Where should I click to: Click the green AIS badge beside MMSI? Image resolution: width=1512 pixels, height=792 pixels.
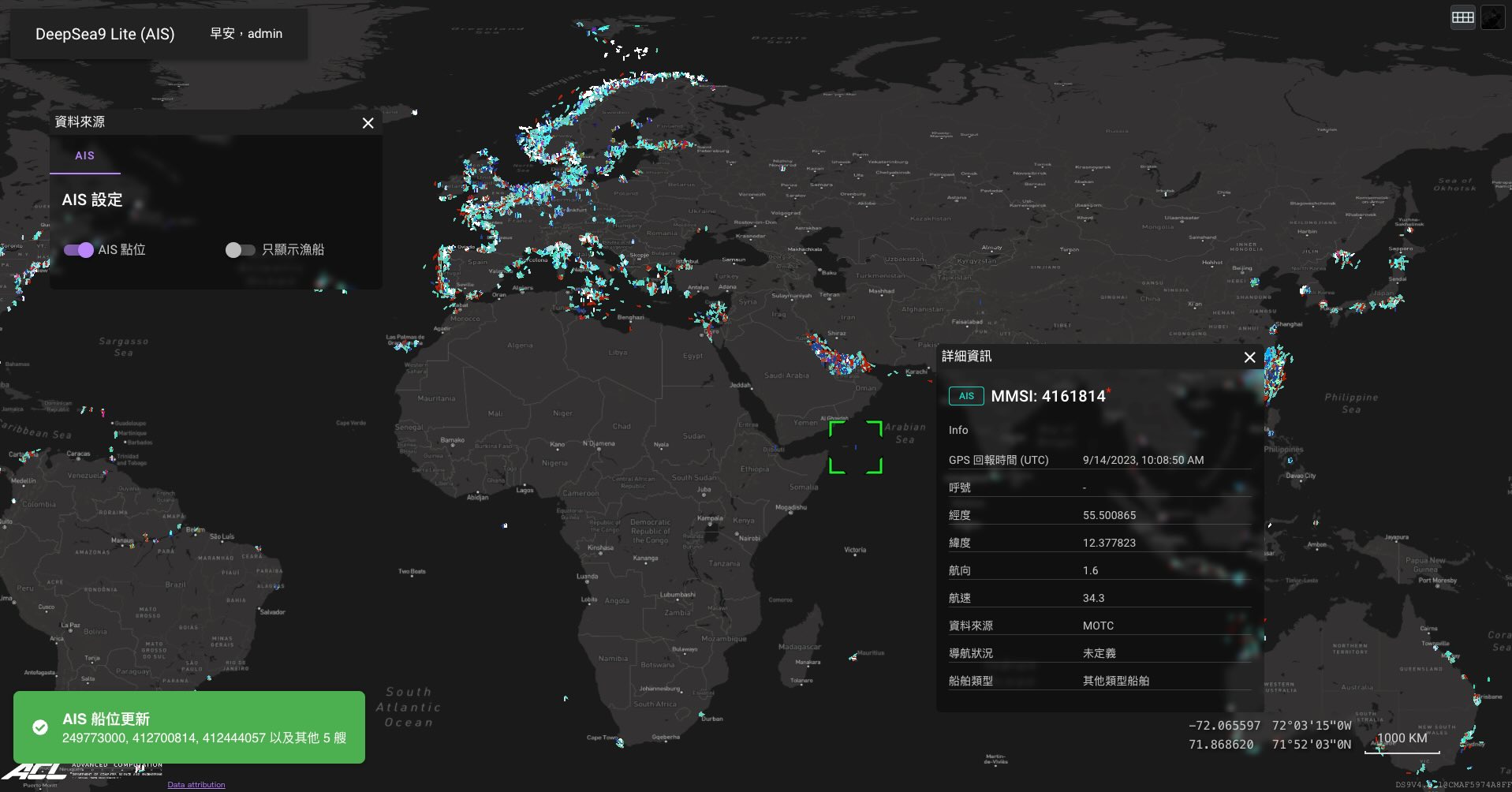point(966,396)
